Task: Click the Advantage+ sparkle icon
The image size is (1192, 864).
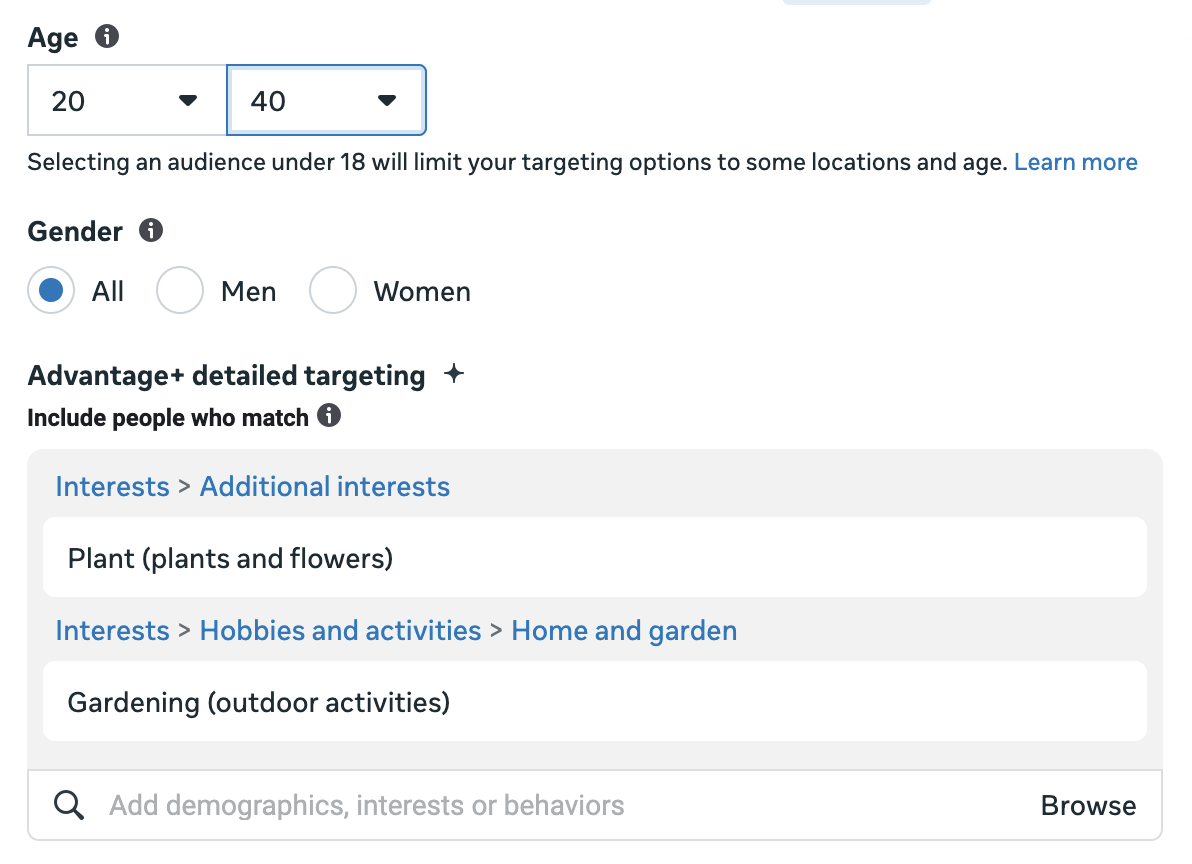Action: [454, 375]
